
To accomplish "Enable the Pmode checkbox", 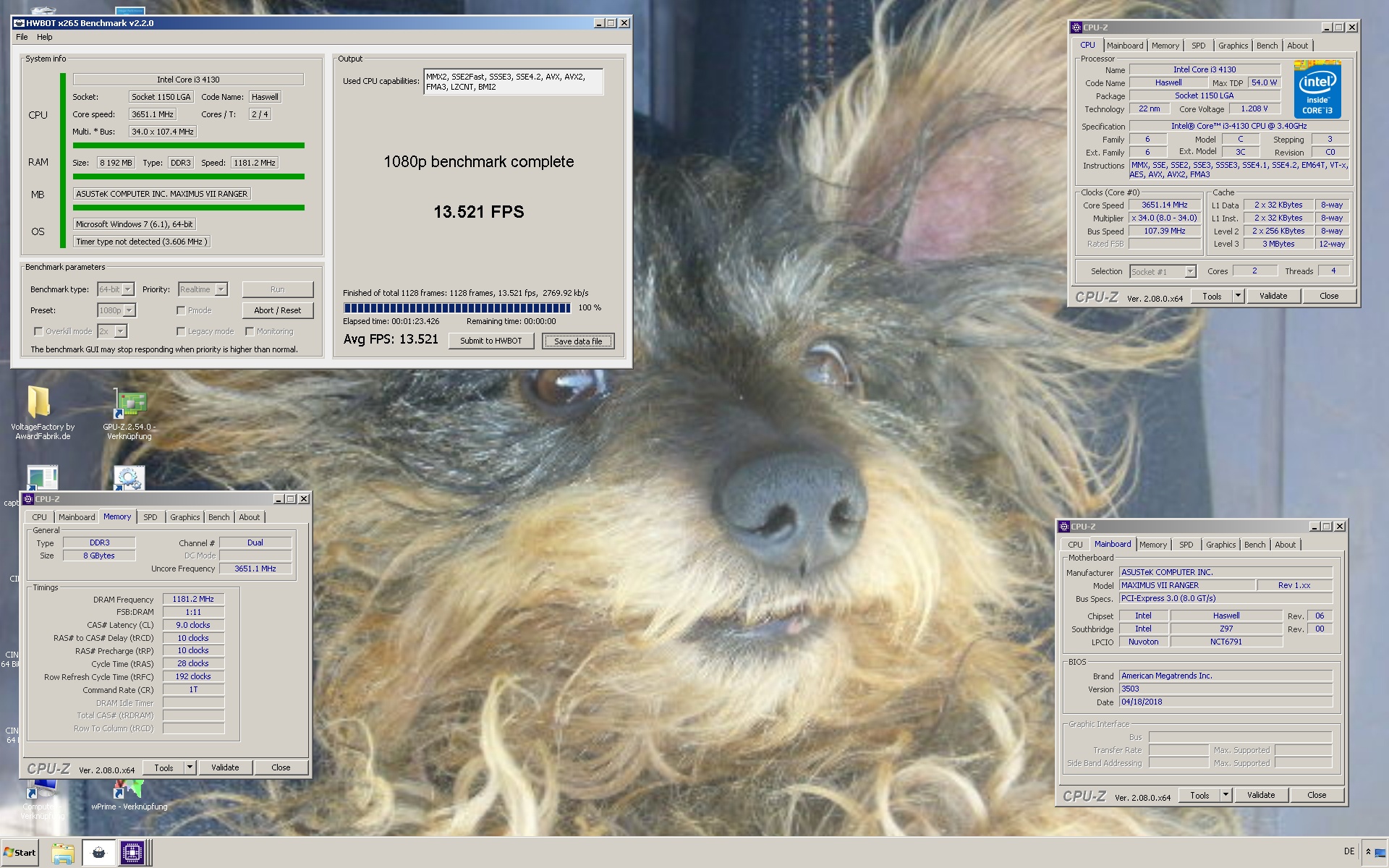I will click(x=181, y=310).
